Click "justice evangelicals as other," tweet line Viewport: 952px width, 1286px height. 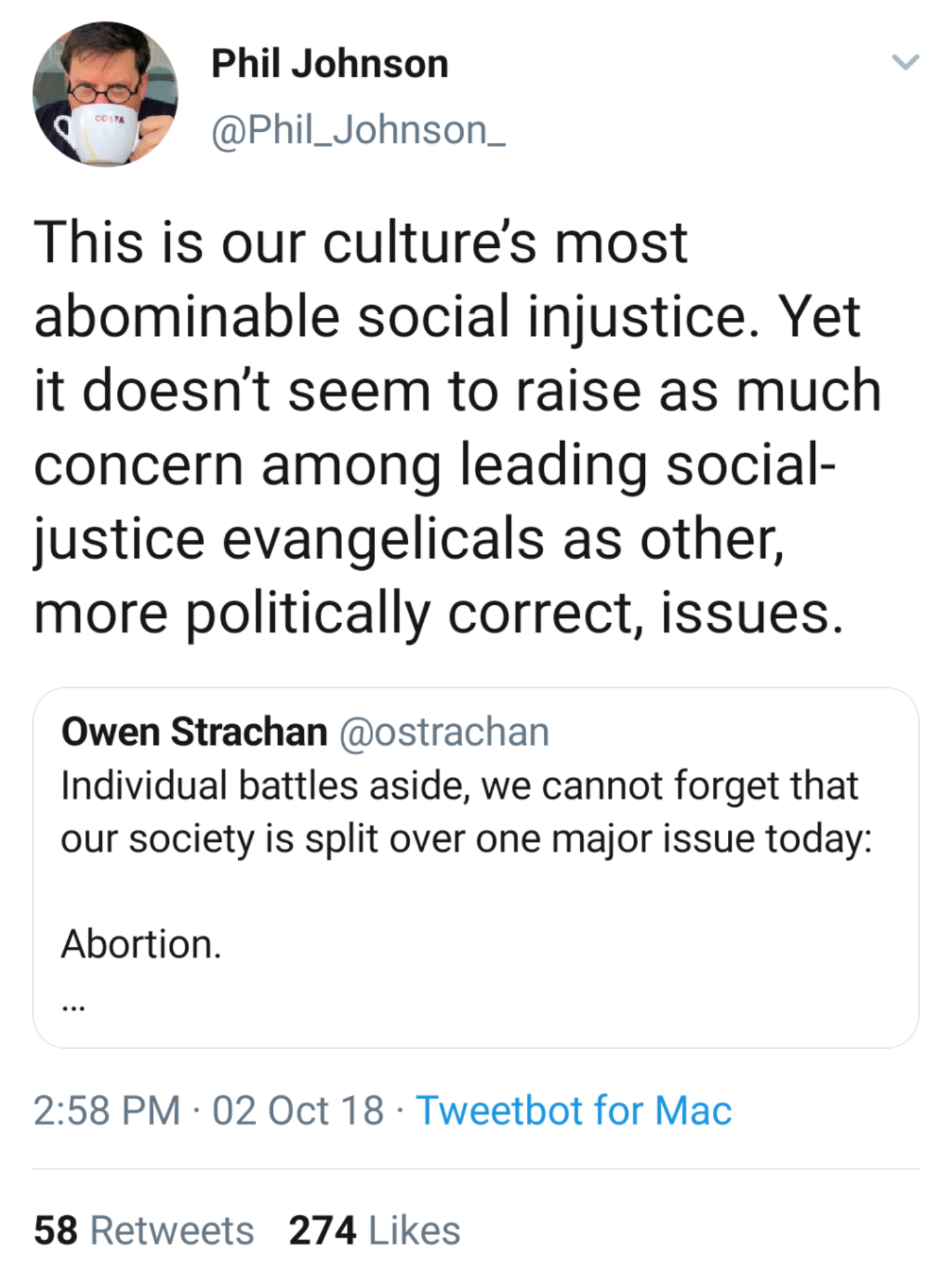pyautogui.click(x=408, y=539)
